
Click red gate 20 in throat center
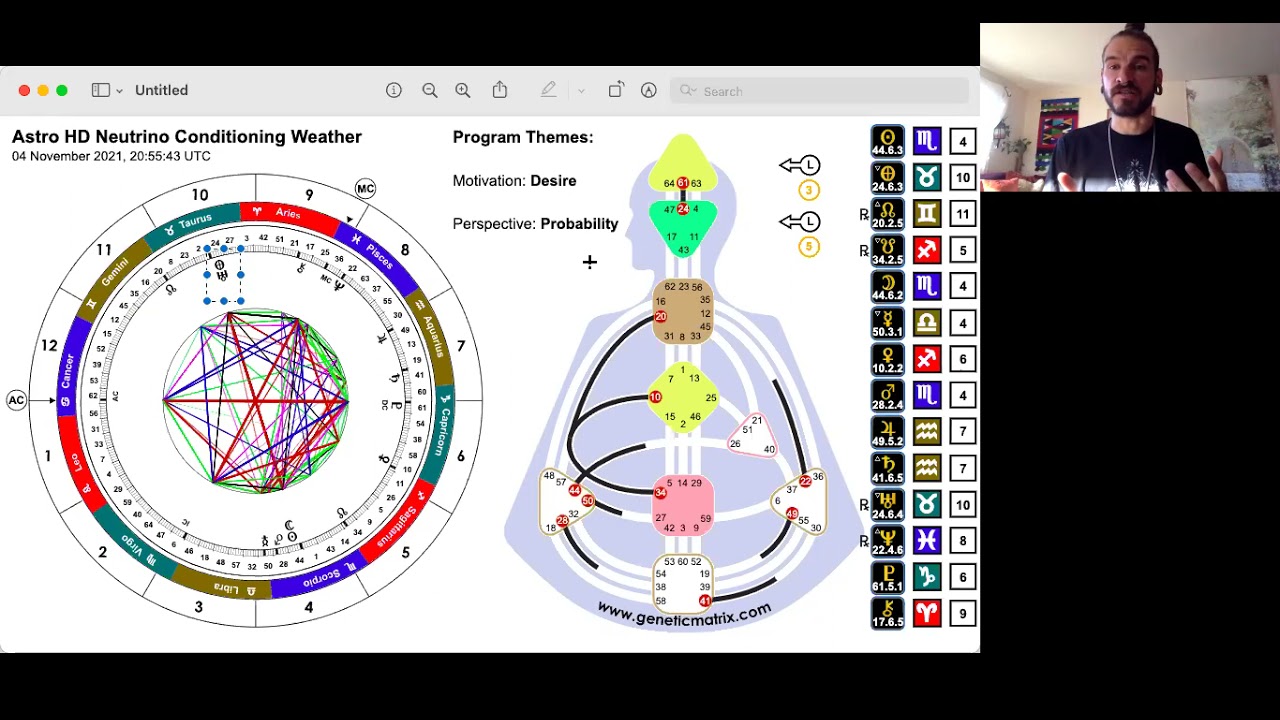(660, 317)
